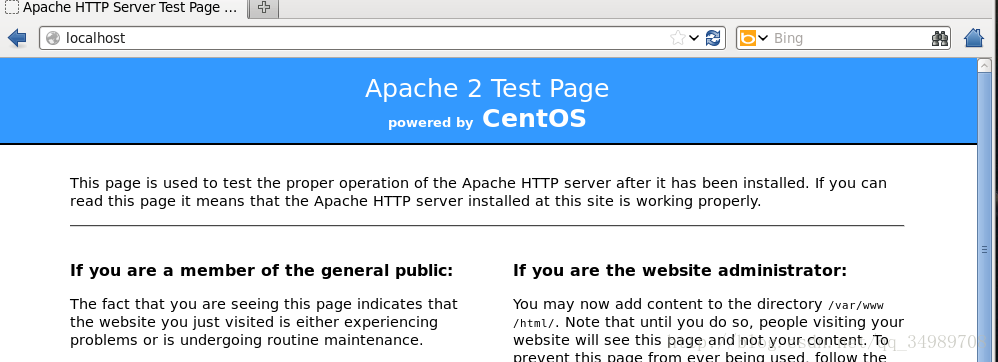Click heading "If you are a member of the general public:"

pyautogui.click(x=262, y=270)
